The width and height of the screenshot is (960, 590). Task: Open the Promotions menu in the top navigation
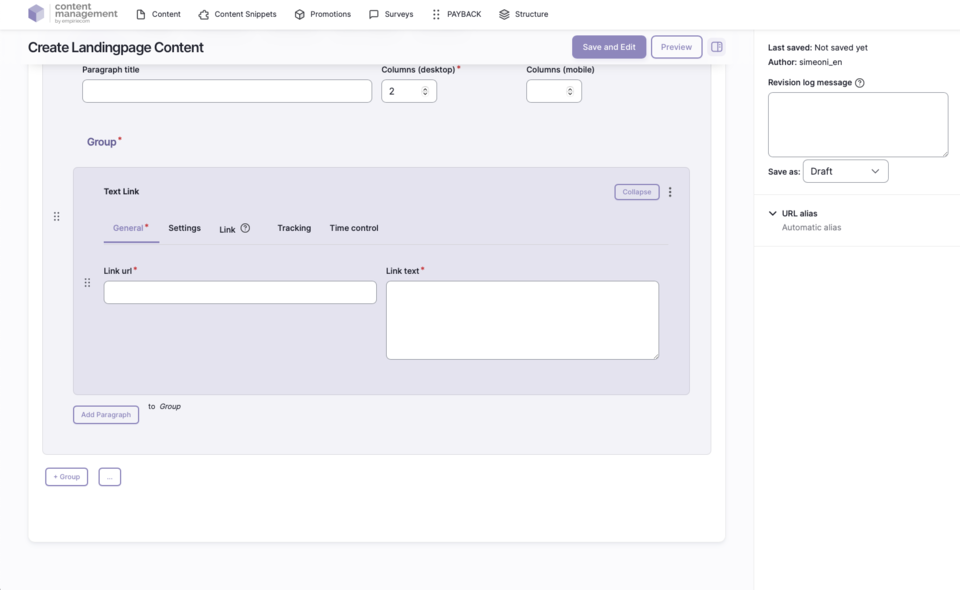322,15
